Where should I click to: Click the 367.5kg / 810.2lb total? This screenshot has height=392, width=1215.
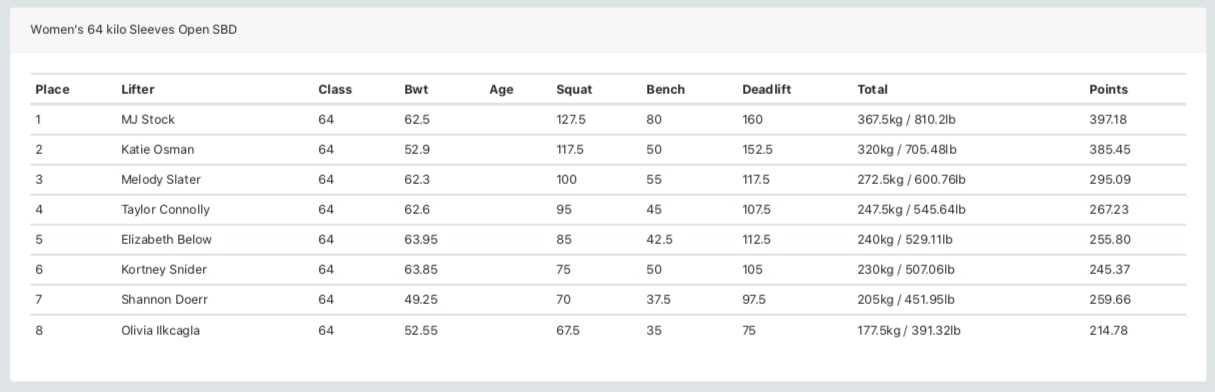(907, 119)
